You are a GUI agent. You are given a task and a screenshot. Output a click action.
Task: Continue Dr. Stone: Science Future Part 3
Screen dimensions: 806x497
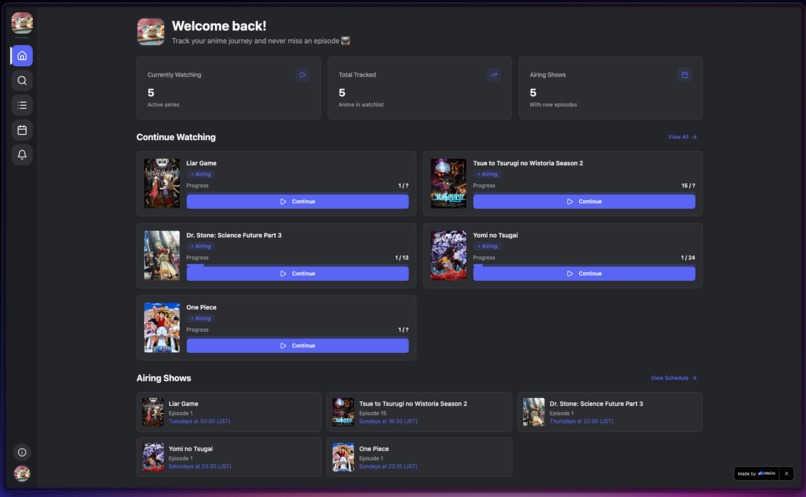pyautogui.click(x=298, y=273)
